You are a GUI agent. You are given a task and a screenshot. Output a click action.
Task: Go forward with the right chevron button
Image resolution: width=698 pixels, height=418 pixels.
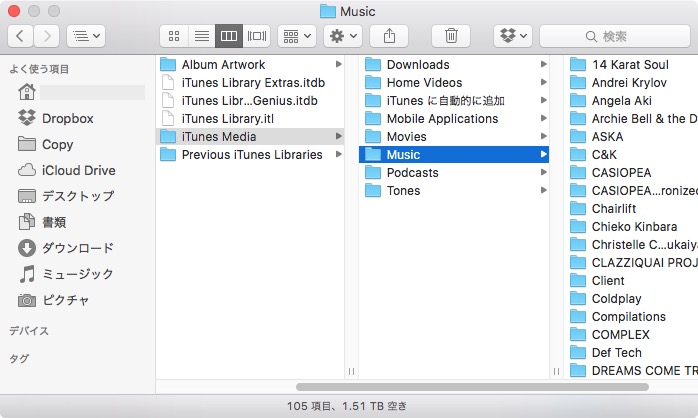[47, 36]
